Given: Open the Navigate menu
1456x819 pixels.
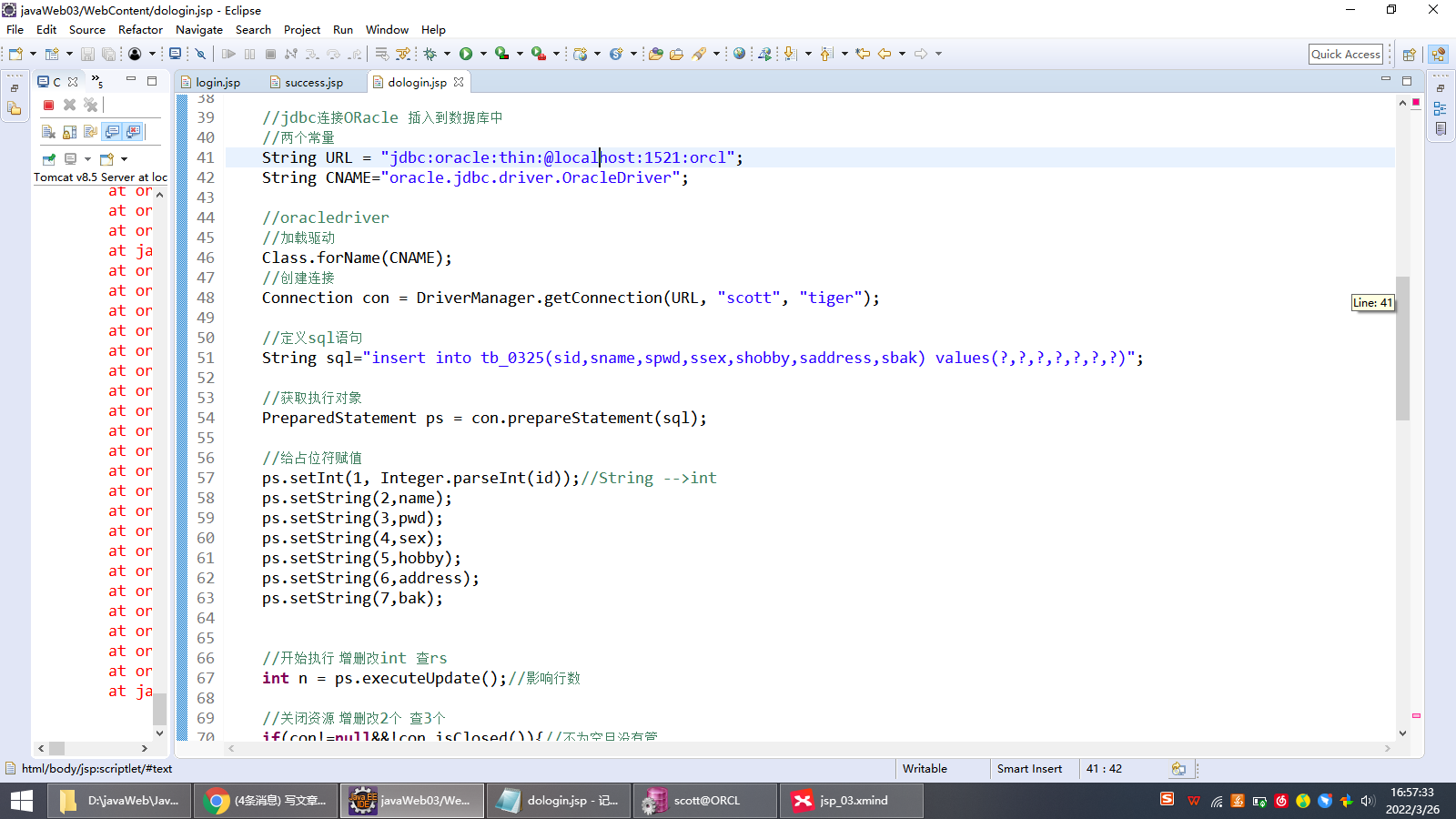Looking at the screenshot, I should click(x=199, y=29).
